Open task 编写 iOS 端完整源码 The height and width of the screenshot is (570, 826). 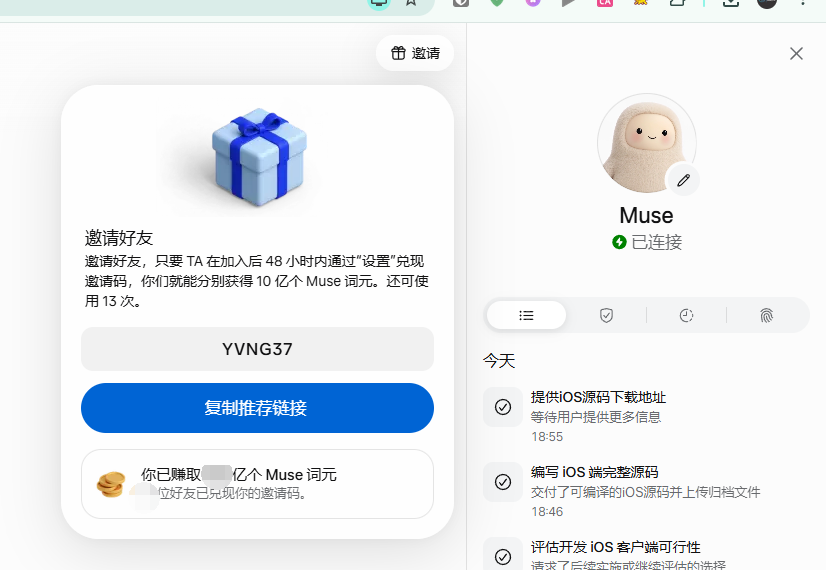tap(595, 472)
